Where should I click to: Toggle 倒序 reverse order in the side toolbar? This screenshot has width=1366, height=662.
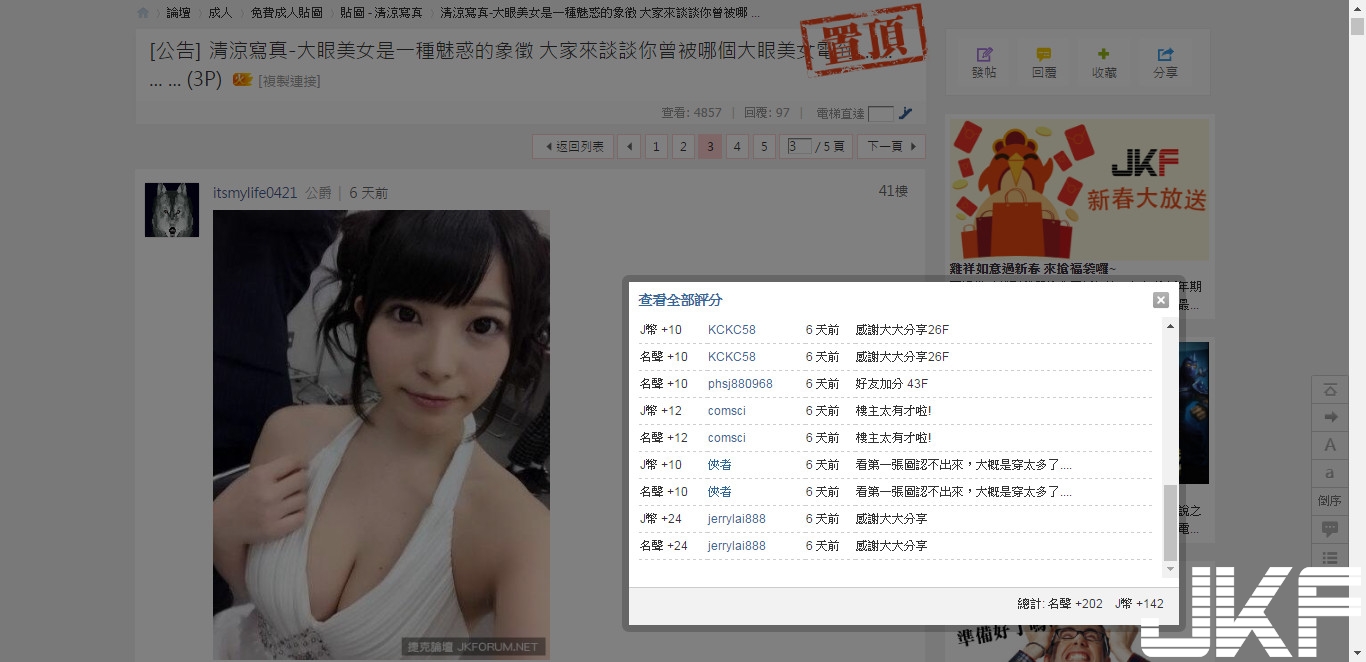[1330, 502]
